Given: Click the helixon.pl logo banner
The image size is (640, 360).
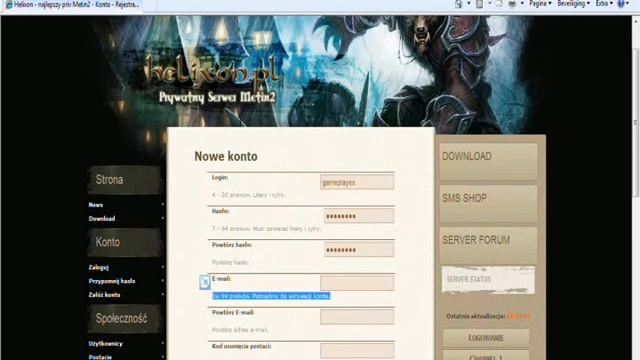Looking at the screenshot, I should click(x=213, y=74).
